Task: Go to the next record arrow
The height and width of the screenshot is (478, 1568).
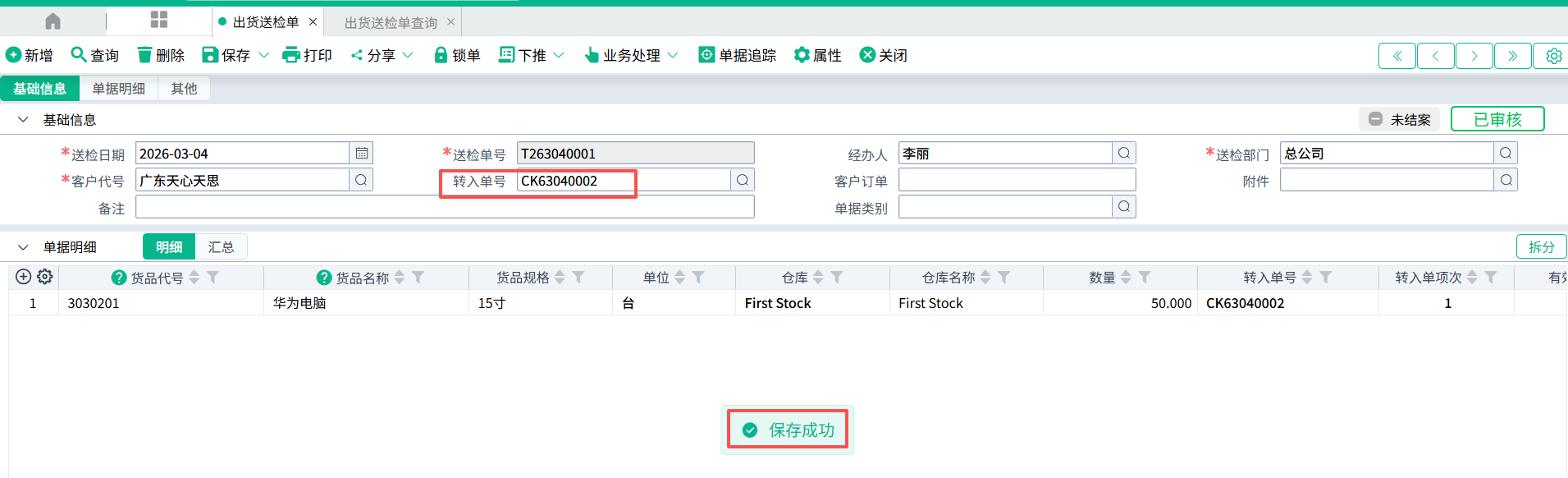Action: pyautogui.click(x=1474, y=56)
